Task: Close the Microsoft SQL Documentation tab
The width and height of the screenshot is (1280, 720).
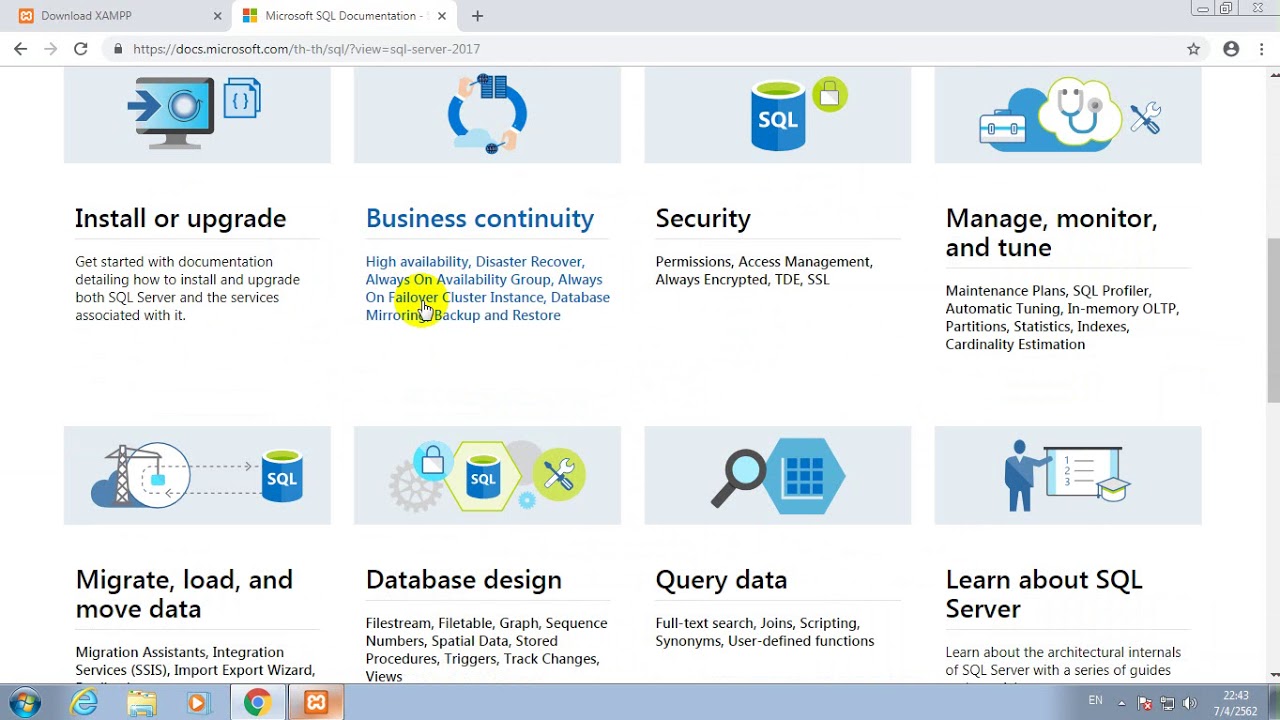Action: [442, 16]
